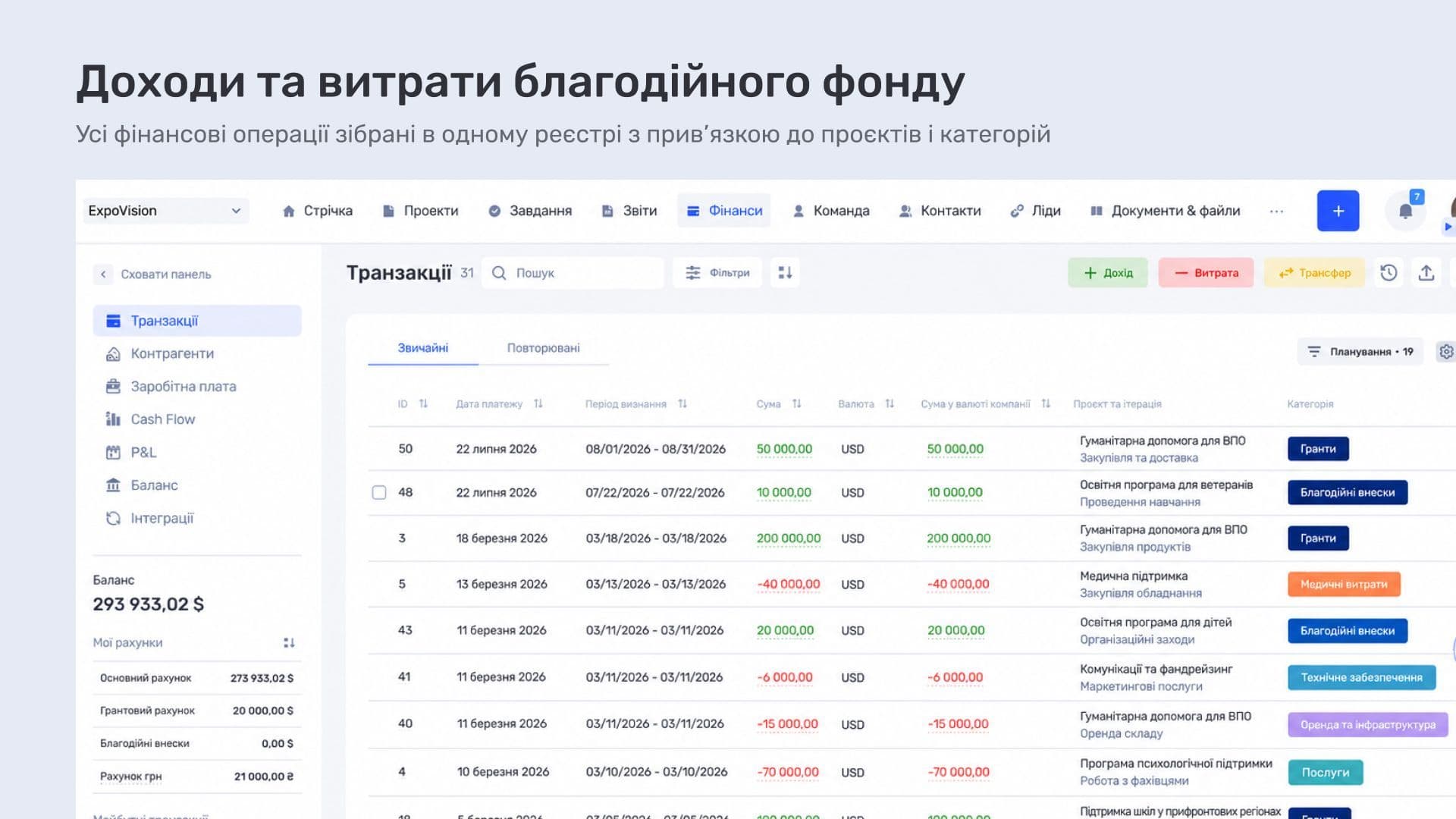This screenshot has height=819, width=1456.
Task: Open notifications bell icon
Action: coord(1405,212)
